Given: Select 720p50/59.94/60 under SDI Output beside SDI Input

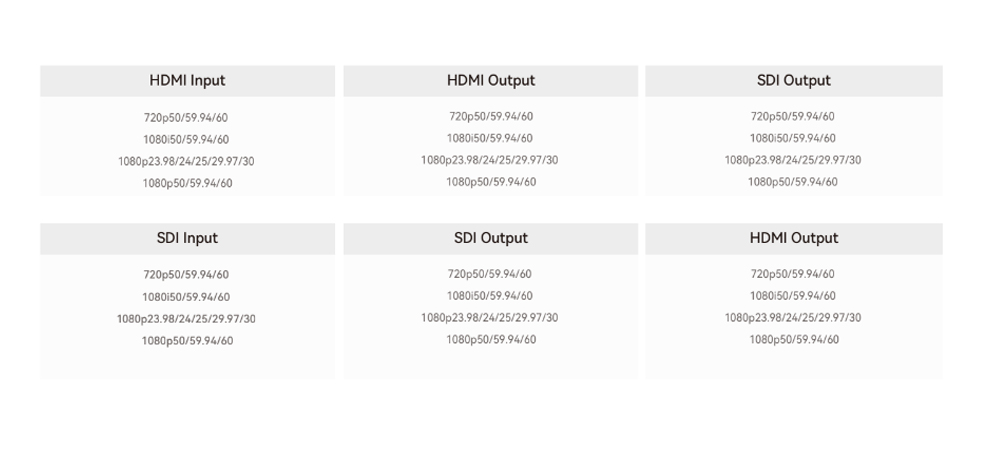Looking at the screenshot, I should click(x=490, y=274).
